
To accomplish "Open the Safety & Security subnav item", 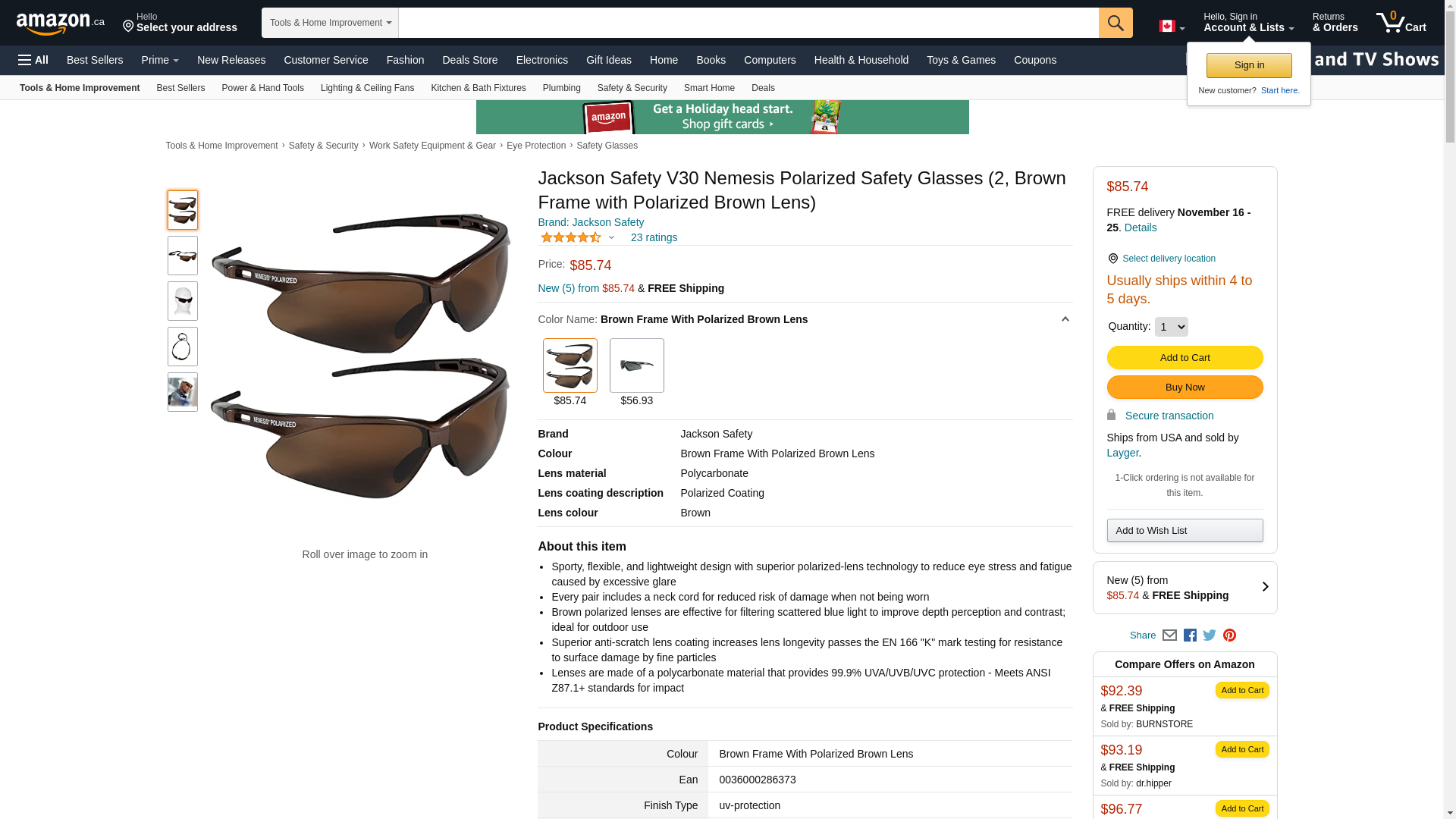I will [632, 88].
